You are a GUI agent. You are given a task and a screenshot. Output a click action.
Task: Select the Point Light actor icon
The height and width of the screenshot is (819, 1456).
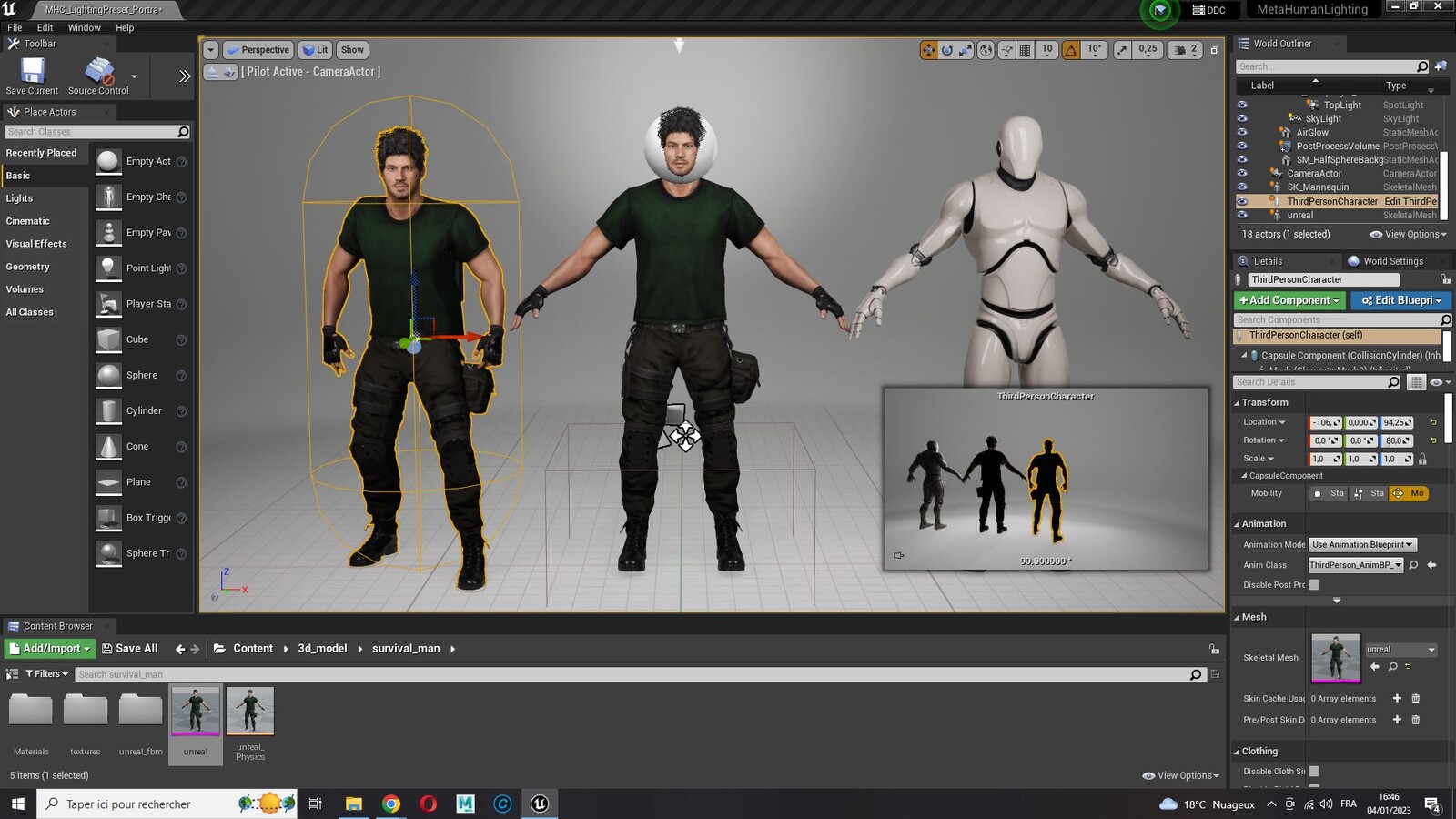(108, 268)
